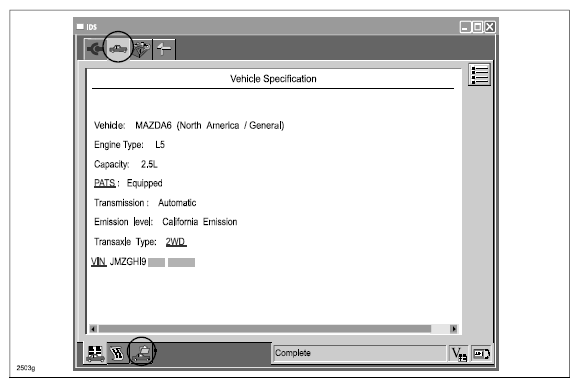Select the fourth top tab with arrow icon

[x=164, y=49]
